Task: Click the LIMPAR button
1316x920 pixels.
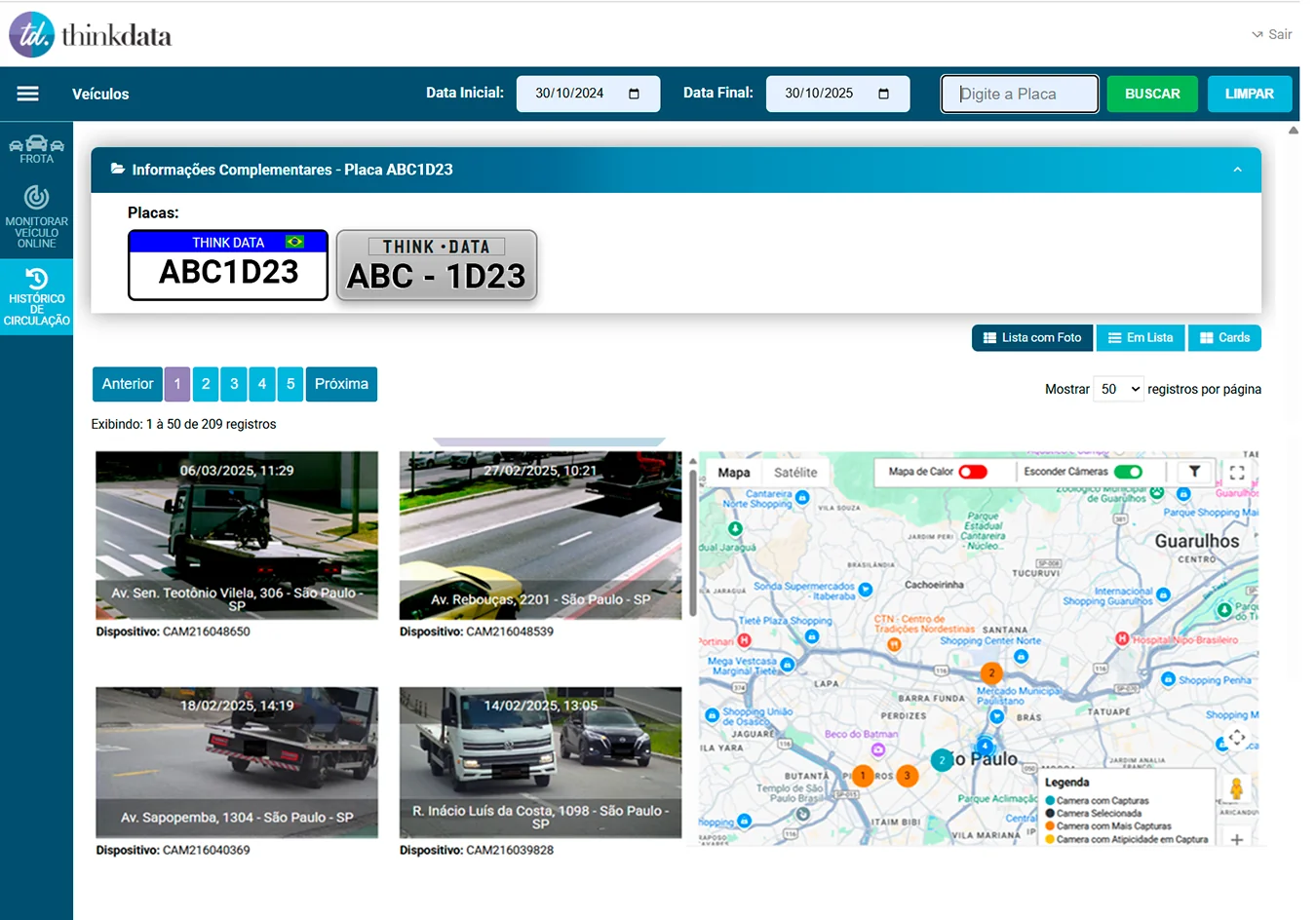Action: point(1250,94)
